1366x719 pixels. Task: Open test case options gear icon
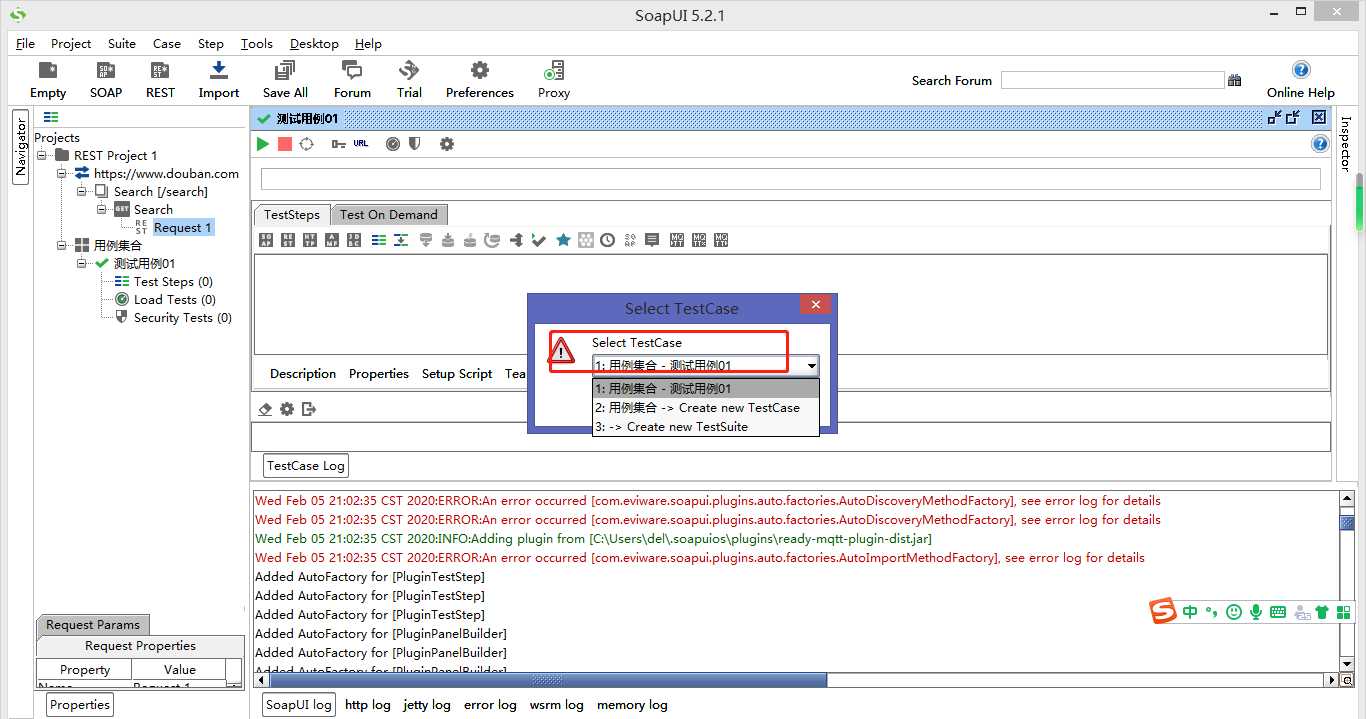[447, 144]
